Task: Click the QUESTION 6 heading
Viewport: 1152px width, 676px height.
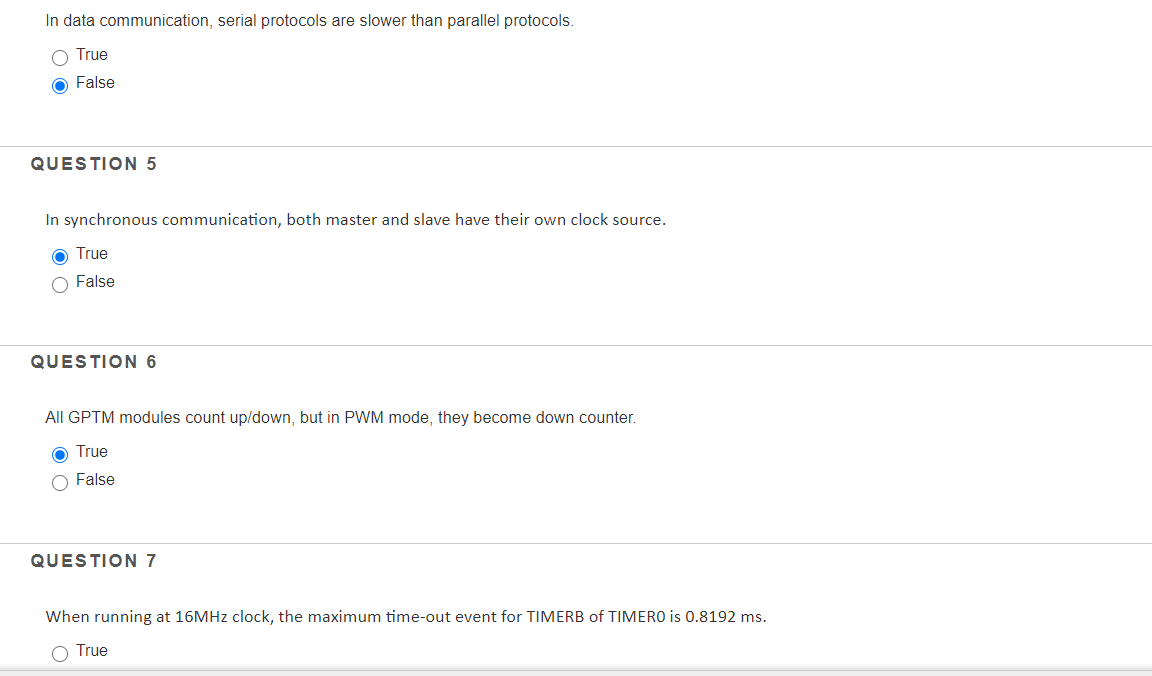Action: (x=95, y=362)
